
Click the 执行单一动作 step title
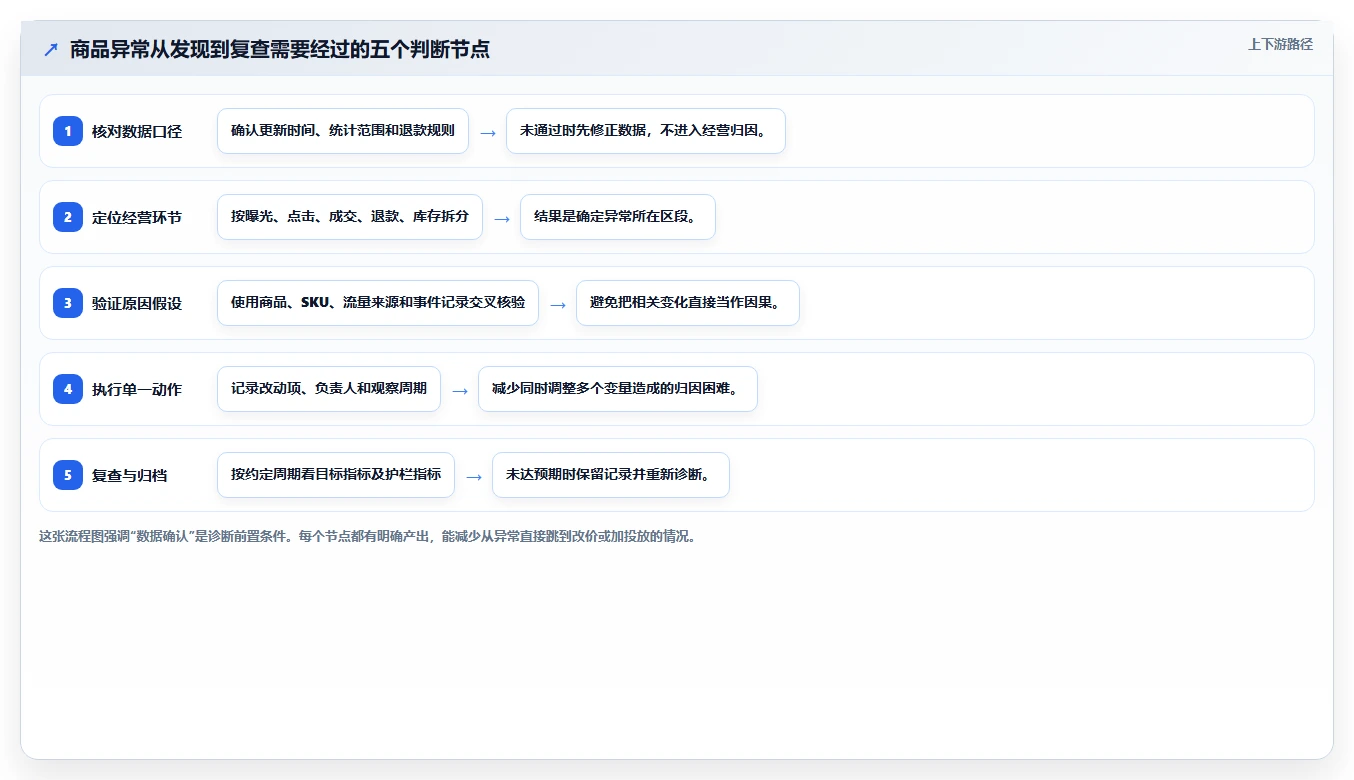pyautogui.click(x=137, y=389)
